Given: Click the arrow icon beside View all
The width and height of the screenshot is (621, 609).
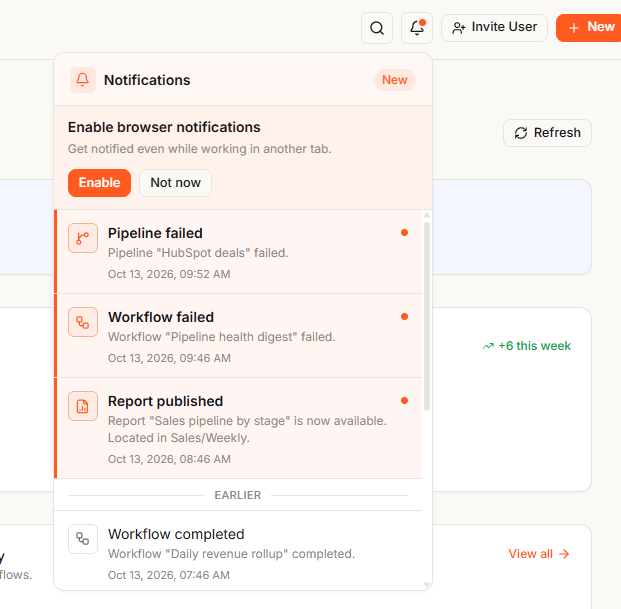Looking at the screenshot, I should pos(564,554).
